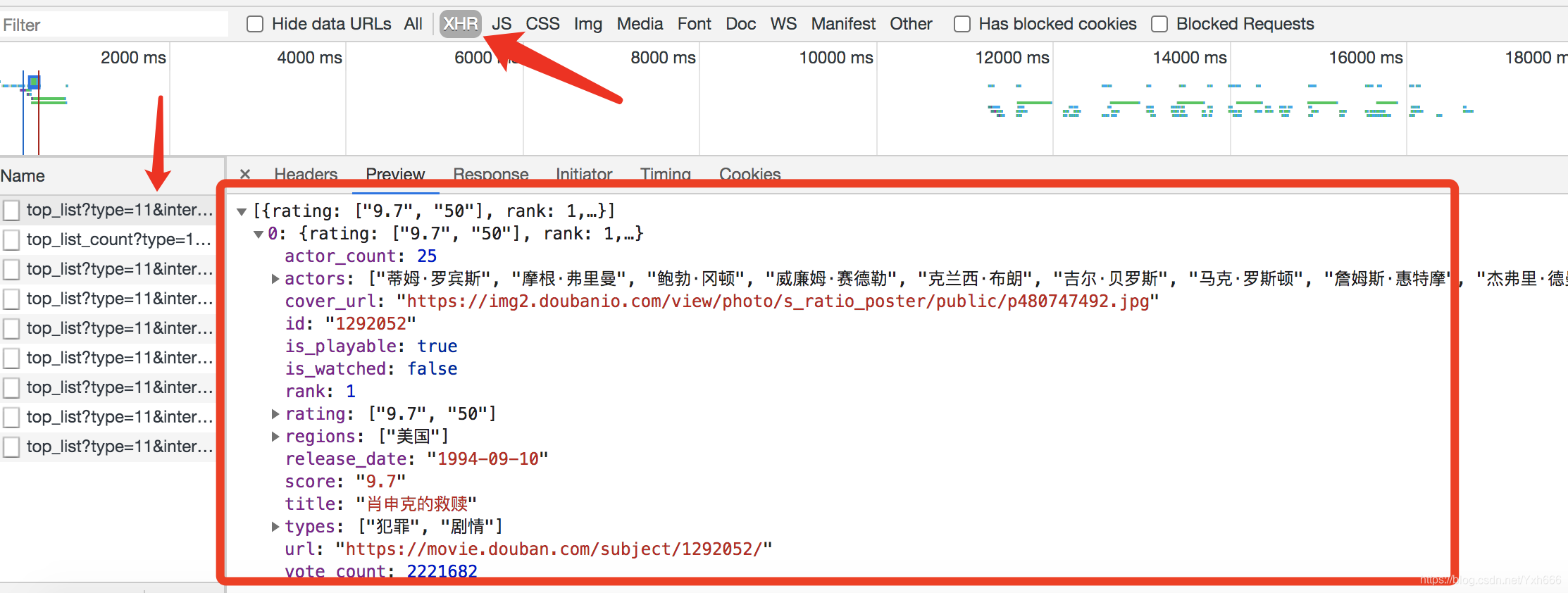Filter requests by Media
1568x593 pixels.
(640, 24)
